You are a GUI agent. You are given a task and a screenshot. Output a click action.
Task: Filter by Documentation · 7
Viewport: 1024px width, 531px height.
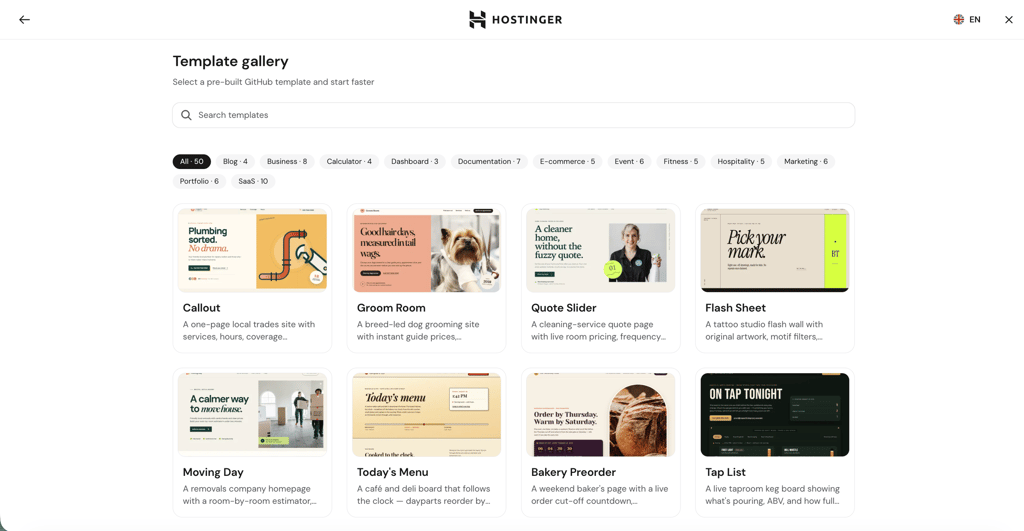pyautogui.click(x=489, y=161)
